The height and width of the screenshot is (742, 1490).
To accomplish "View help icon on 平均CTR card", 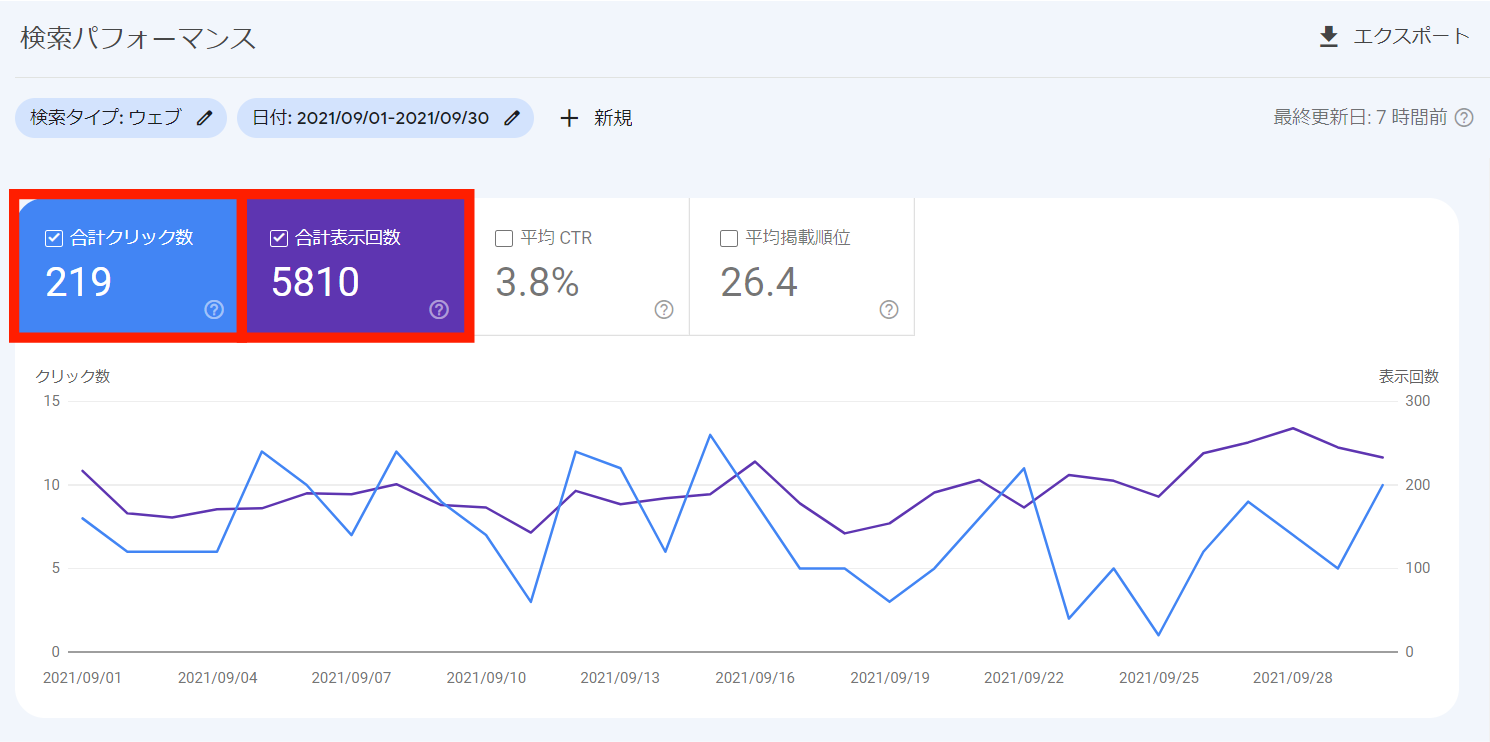I will pyautogui.click(x=663, y=310).
